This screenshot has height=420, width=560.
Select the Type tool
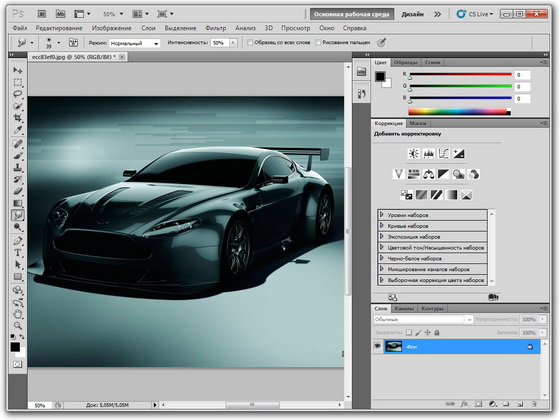(x=18, y=253)
